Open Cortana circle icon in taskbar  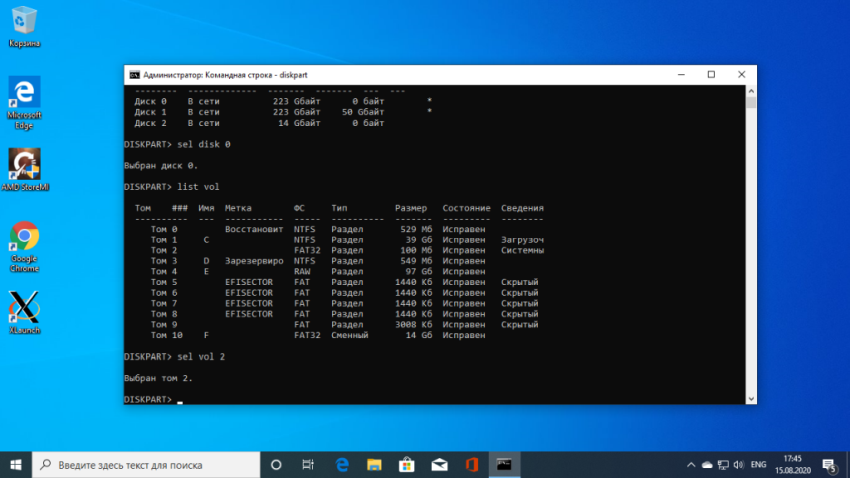click(277, 465)
